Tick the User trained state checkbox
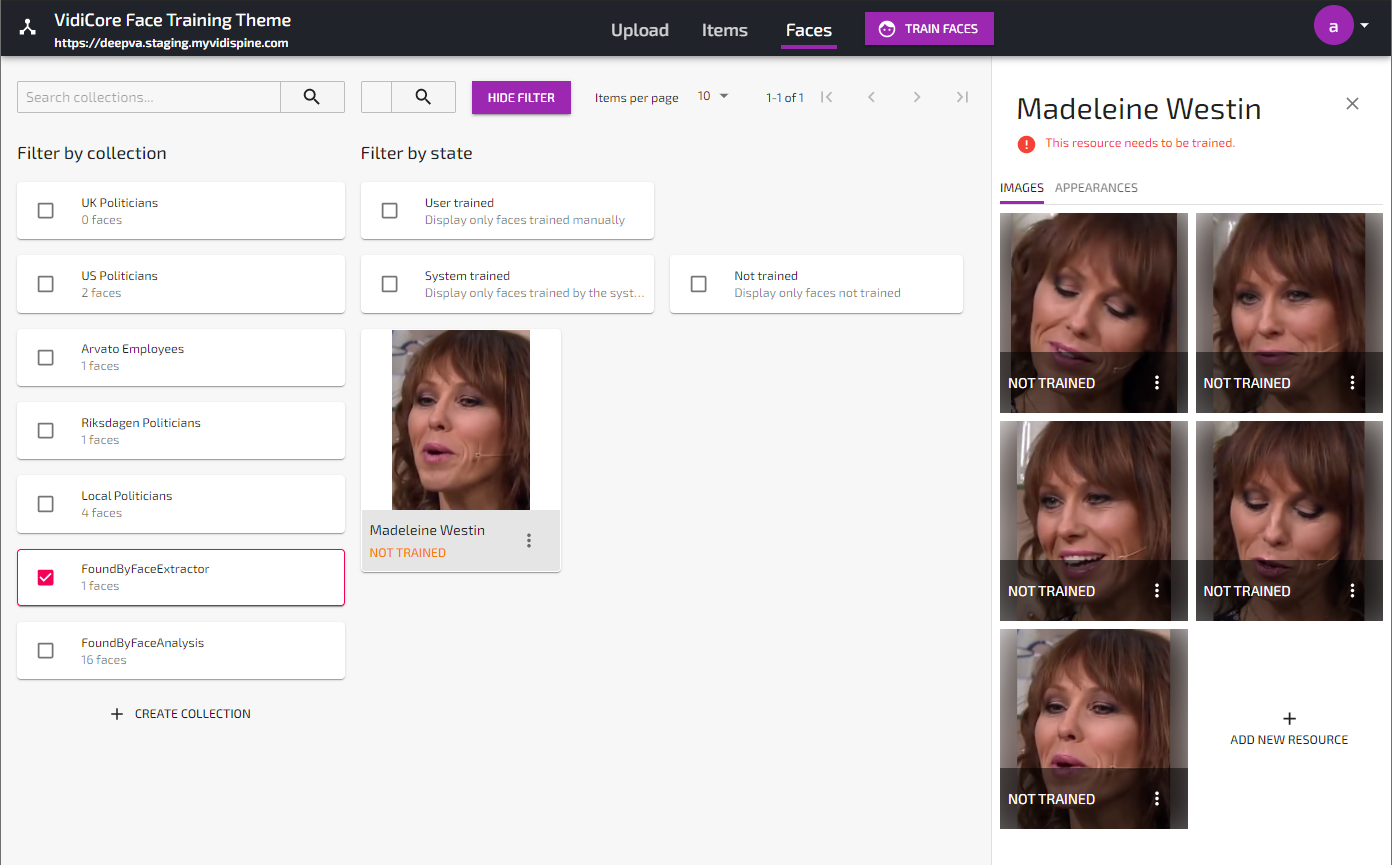The width and height of the screenshot is (1392, 865). (x=390, y=211)
